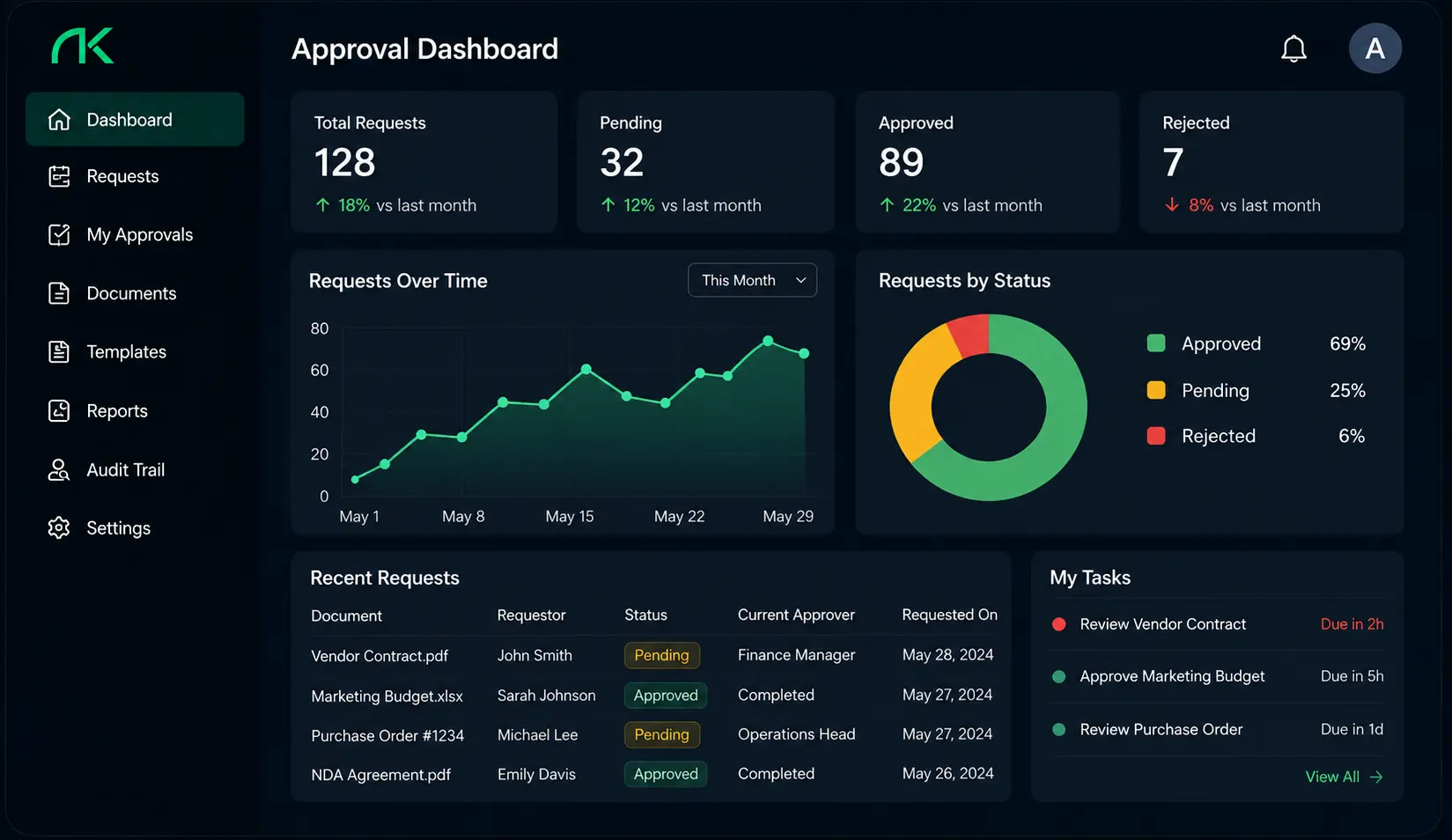Click requestor Emily Davis
The width and height of the screenshot is (1452, 840).
536,774
